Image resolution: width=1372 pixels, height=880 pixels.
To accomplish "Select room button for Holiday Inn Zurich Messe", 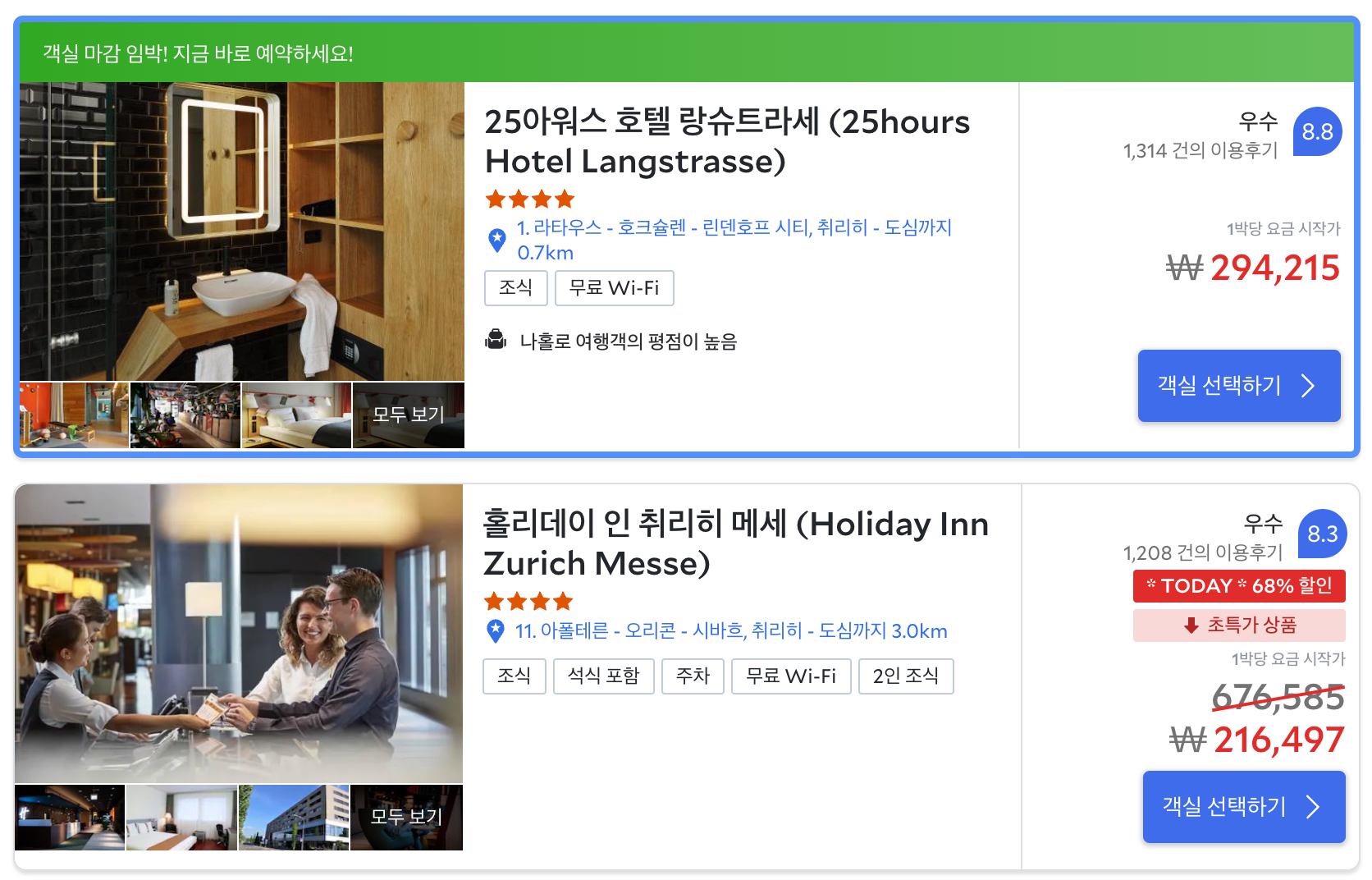I will 1244,807.
